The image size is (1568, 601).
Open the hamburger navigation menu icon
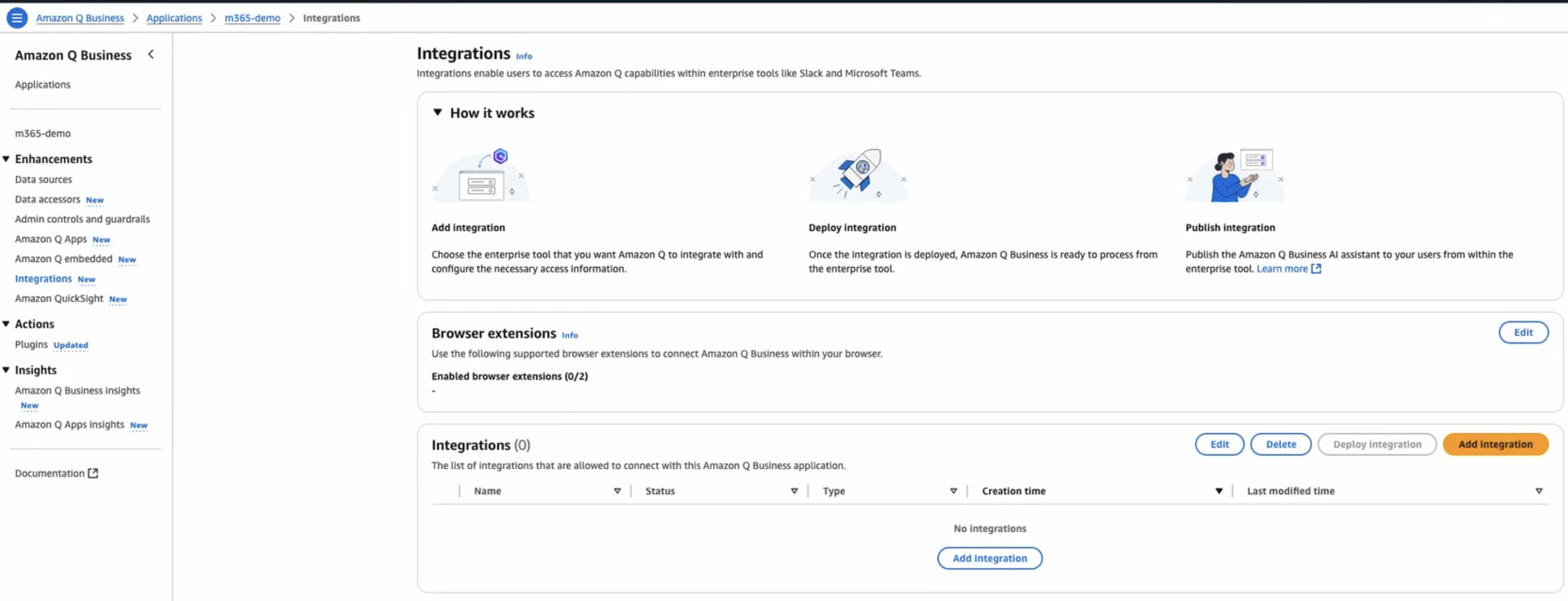17,18
